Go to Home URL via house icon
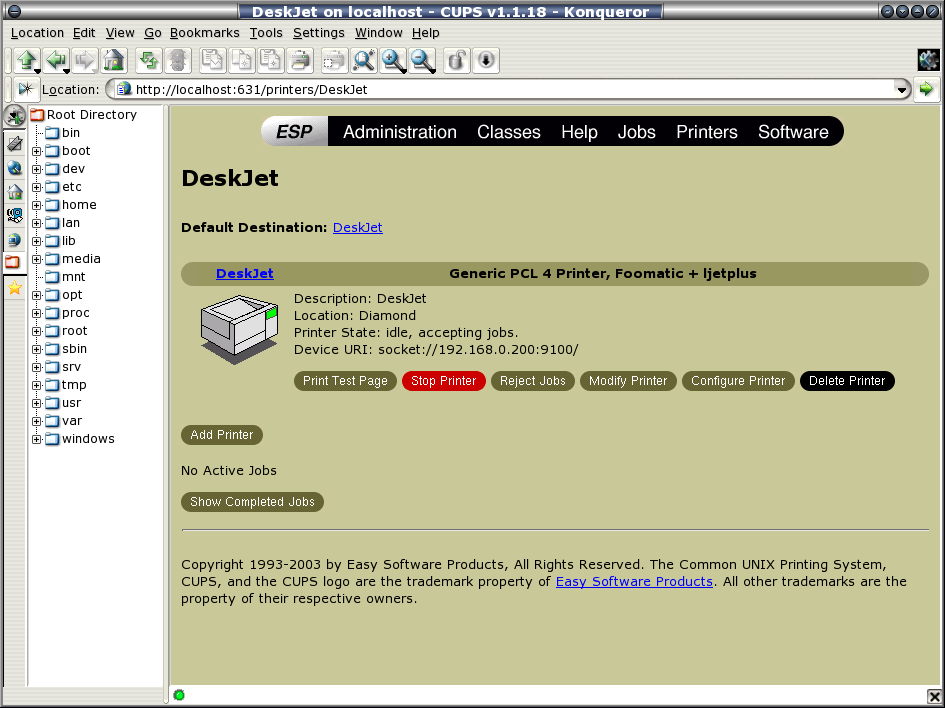The image size is (945, 708). tap(113, 60)
